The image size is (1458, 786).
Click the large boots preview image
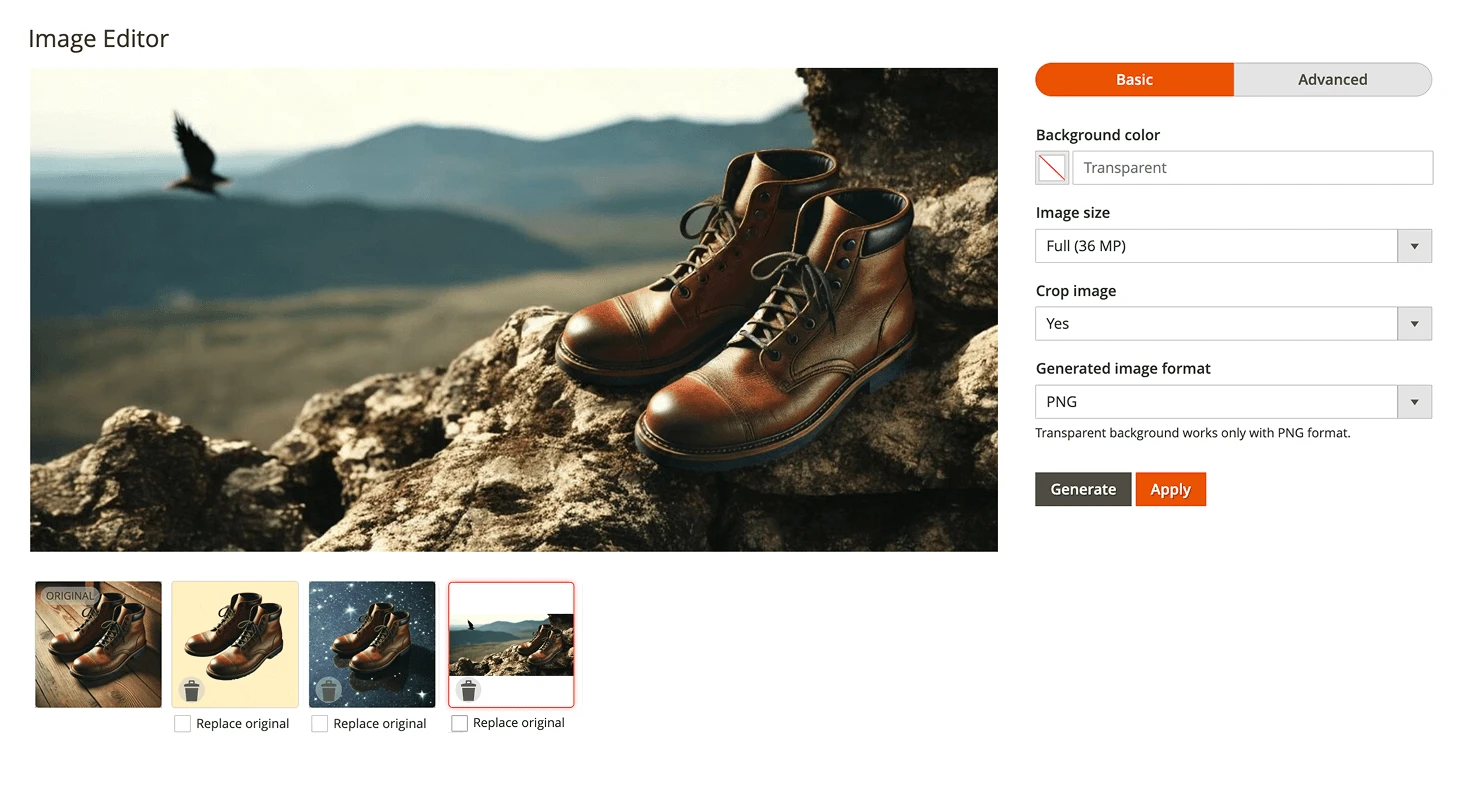tap(514, 309)
